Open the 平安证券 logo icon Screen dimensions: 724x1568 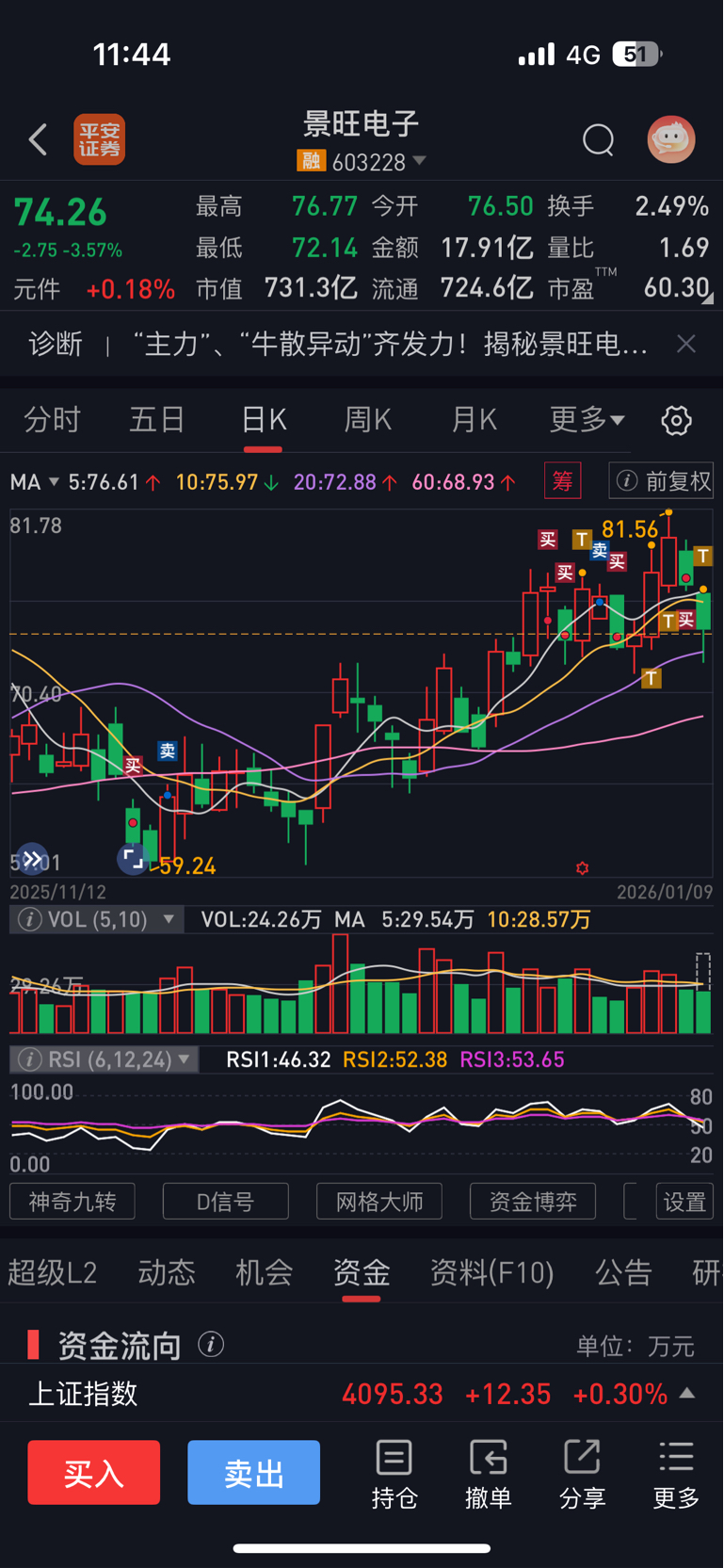[x=99, y=139]
